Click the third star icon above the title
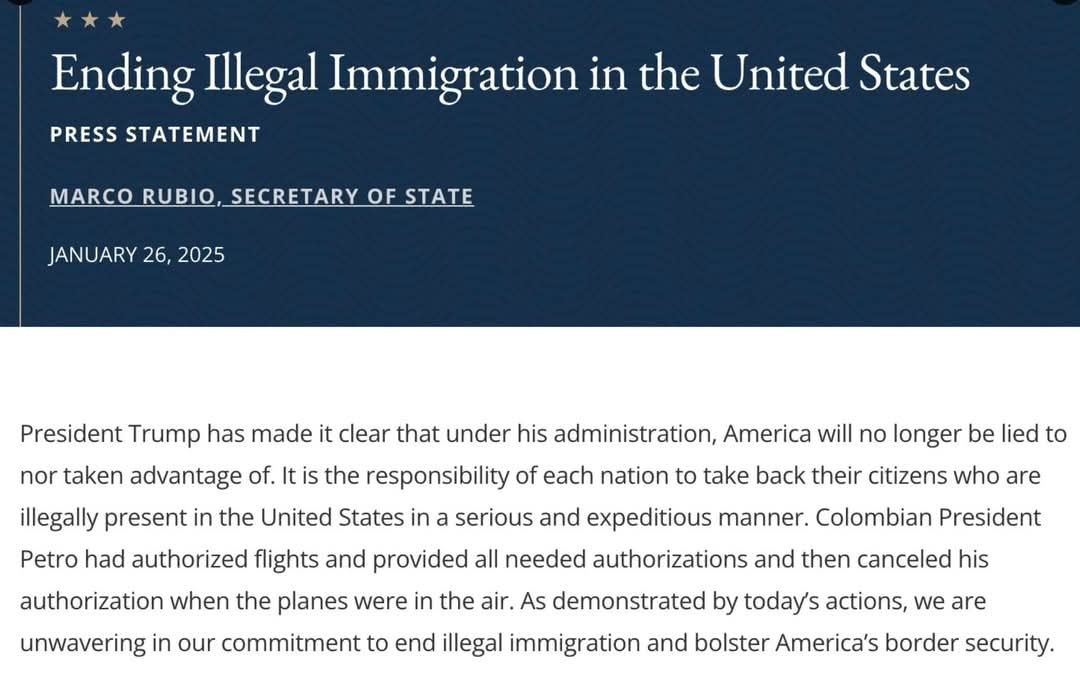 point(116,20)
